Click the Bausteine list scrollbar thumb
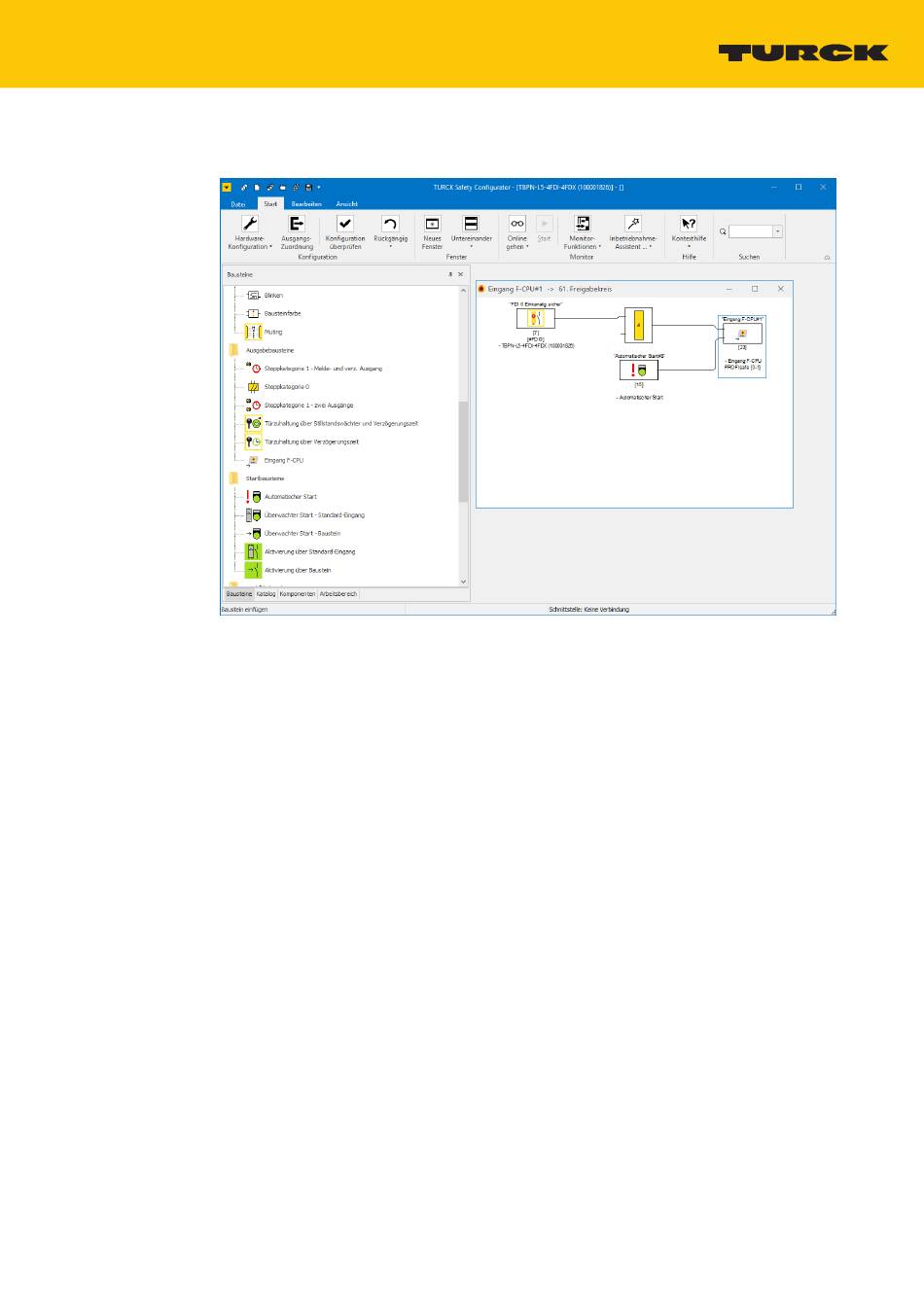 (x=463, y=451)
